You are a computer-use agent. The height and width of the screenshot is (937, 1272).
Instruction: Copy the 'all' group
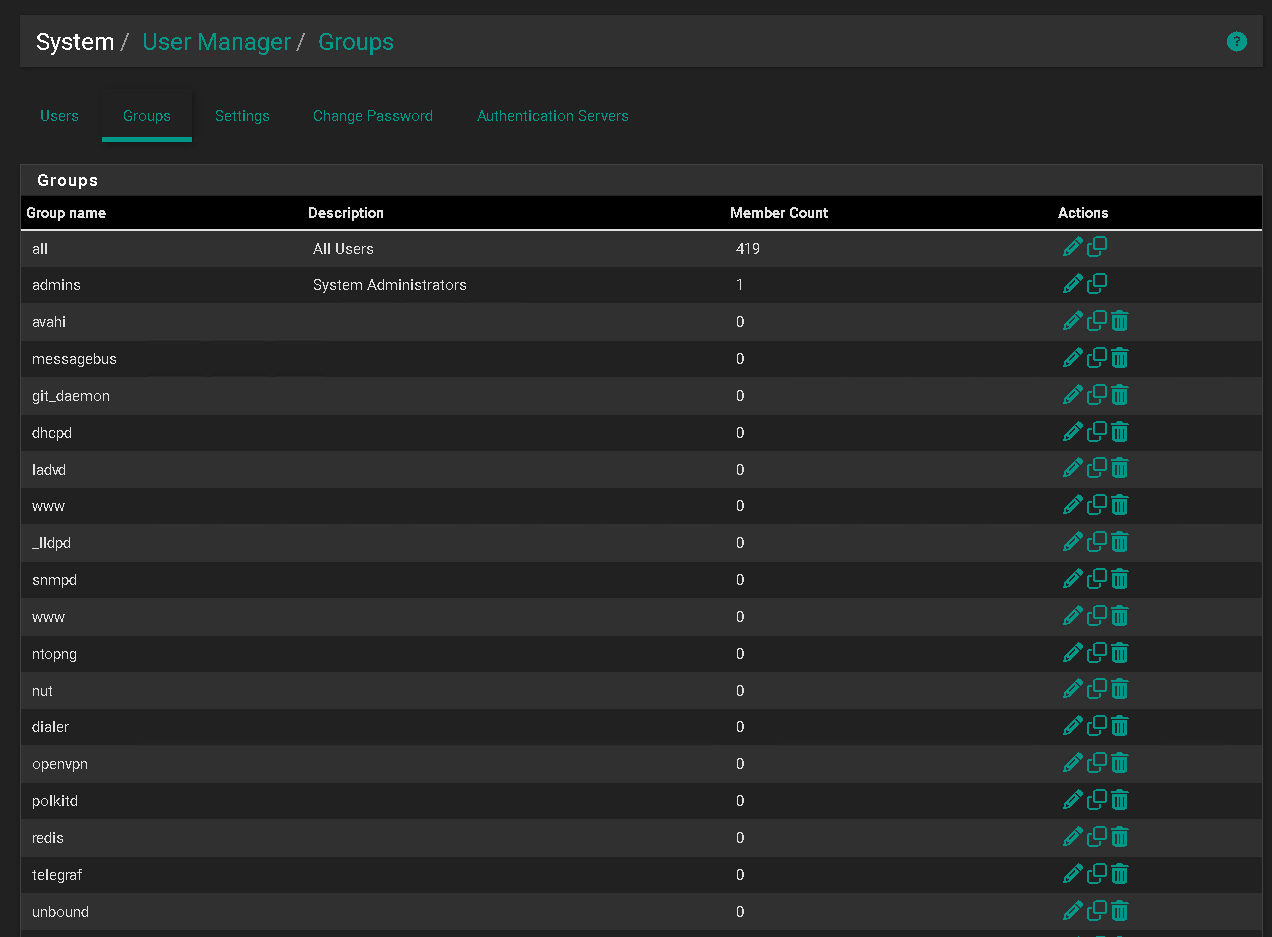point(1097,246)
